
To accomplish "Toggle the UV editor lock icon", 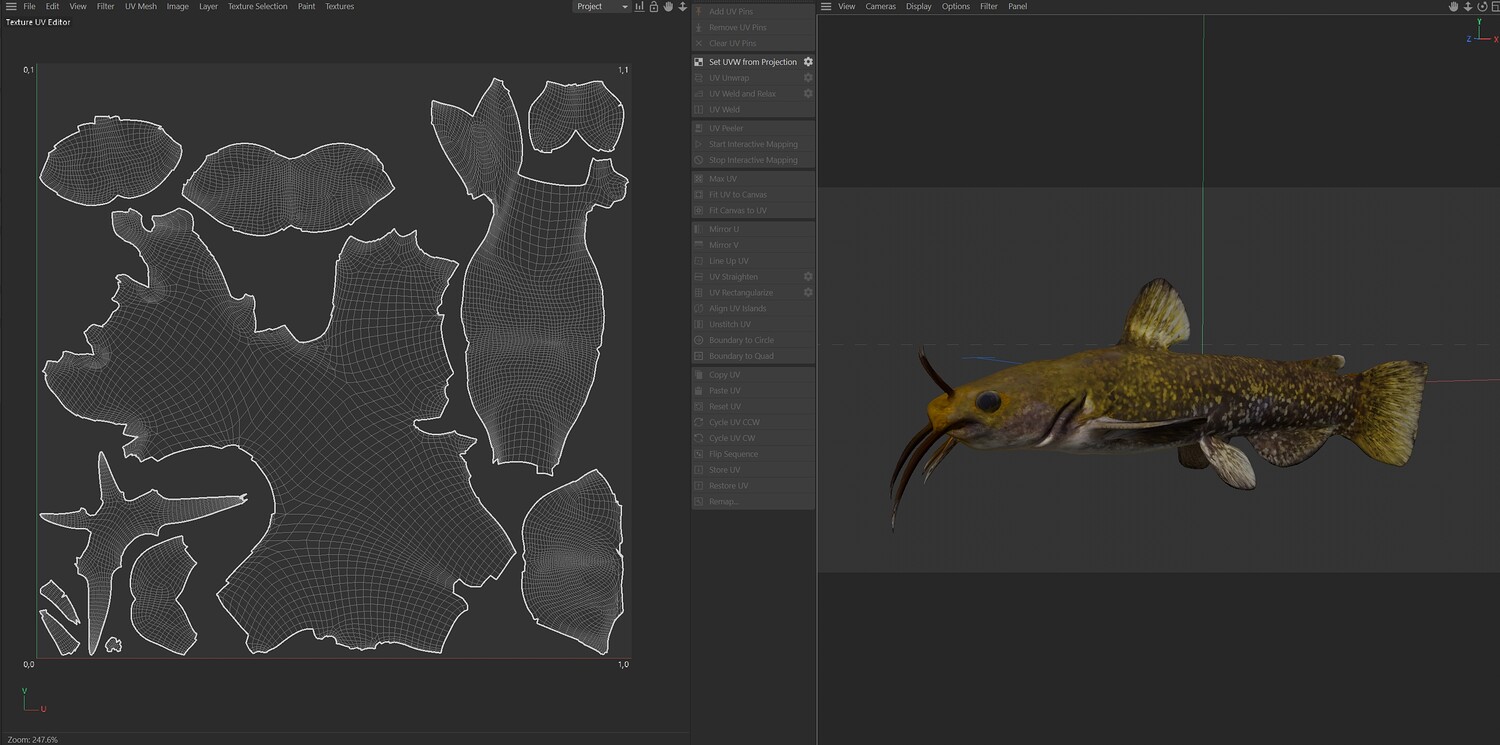I will click(x=654, y=7).
